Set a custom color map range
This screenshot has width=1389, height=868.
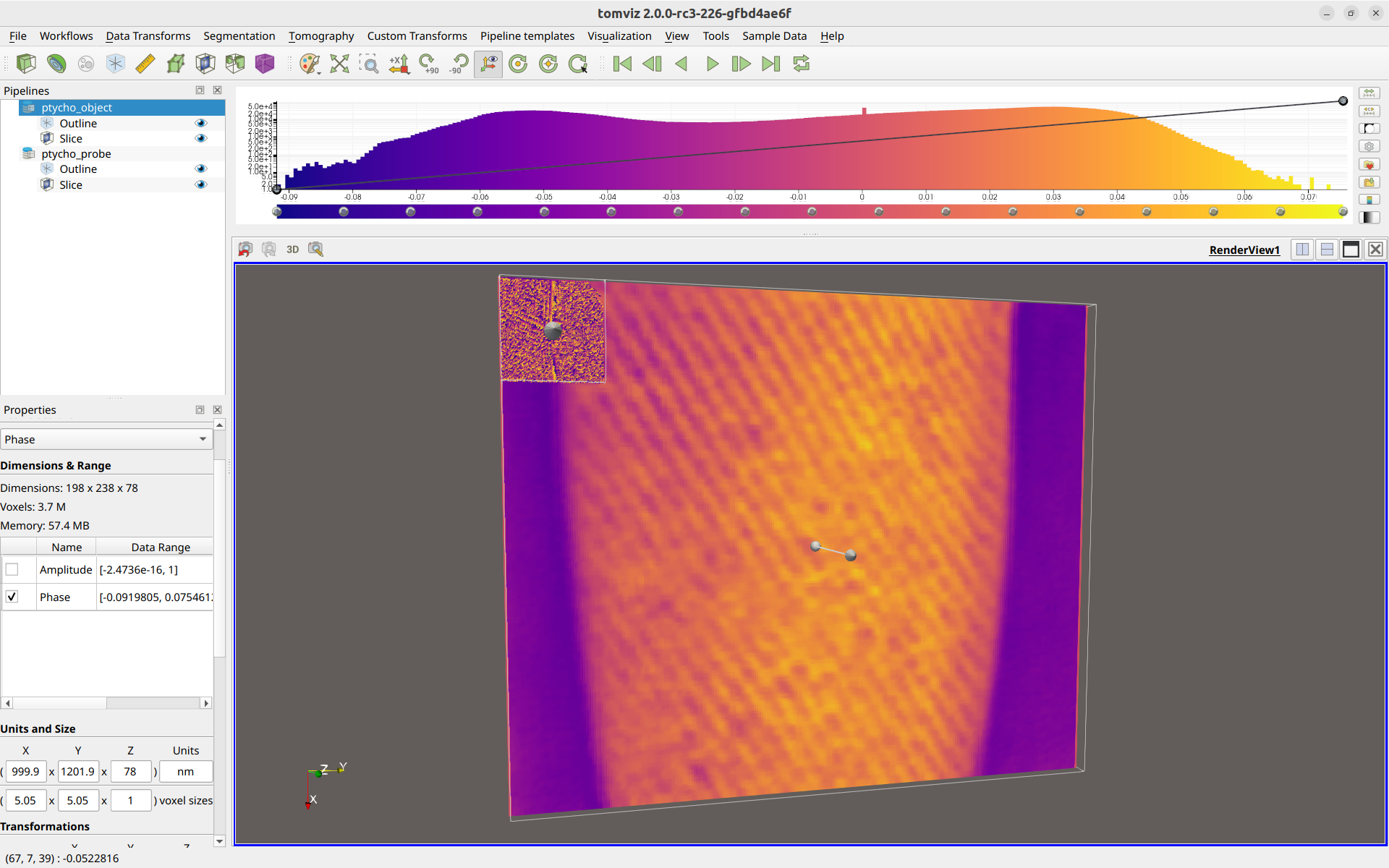(x=1369, y=111)
